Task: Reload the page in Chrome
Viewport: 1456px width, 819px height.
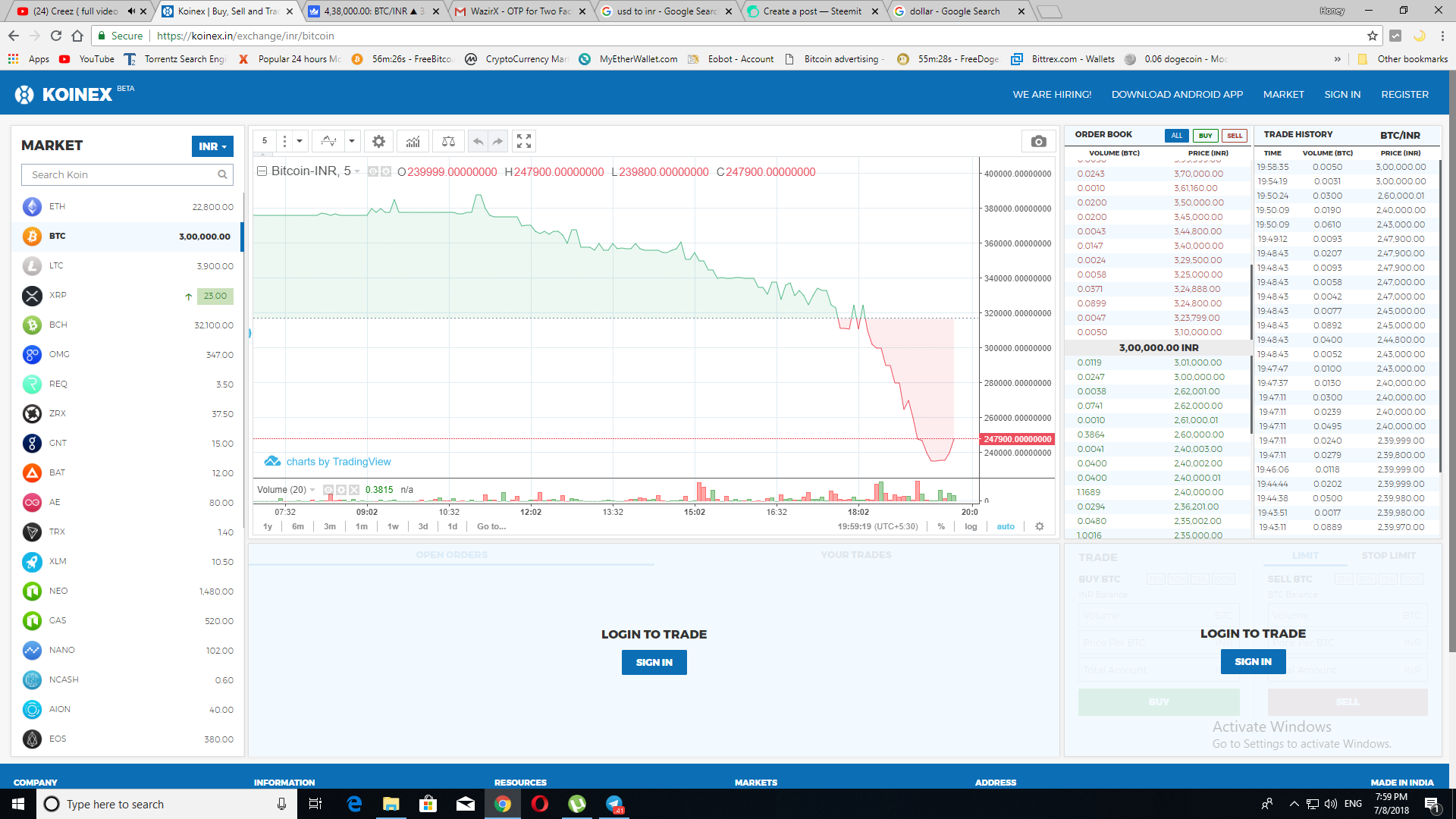Action: coord(56,36)
